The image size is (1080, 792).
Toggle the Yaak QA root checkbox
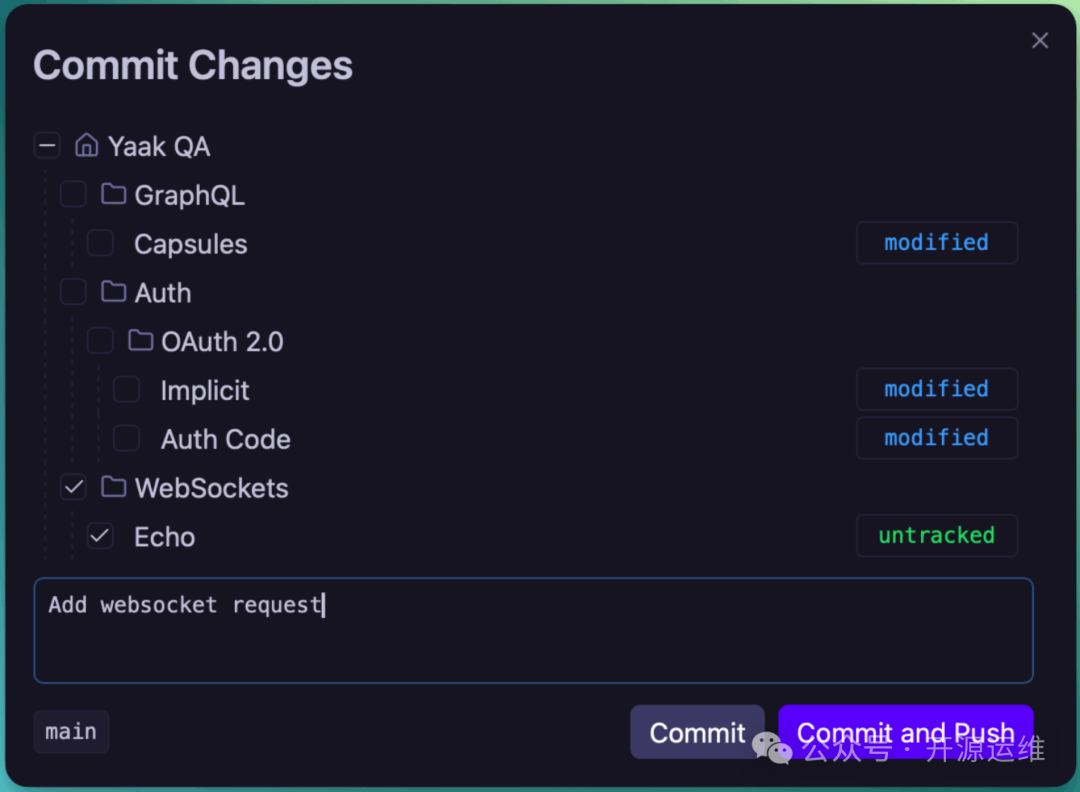[x=47, y=146]
